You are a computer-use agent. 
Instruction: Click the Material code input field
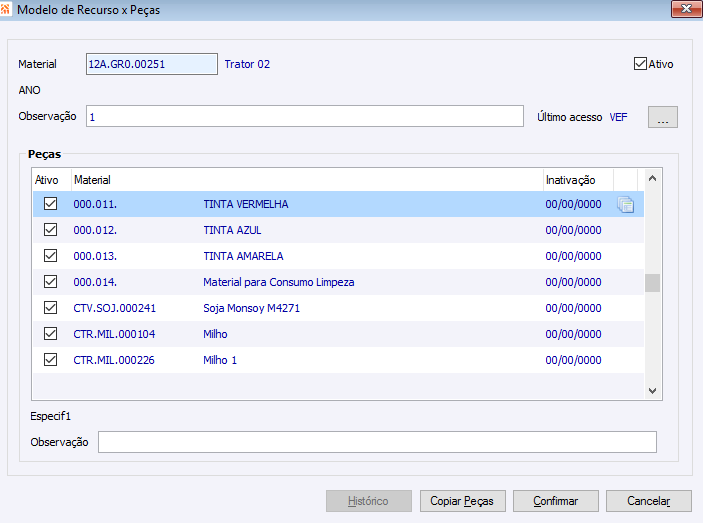click(x=152, y=64)
